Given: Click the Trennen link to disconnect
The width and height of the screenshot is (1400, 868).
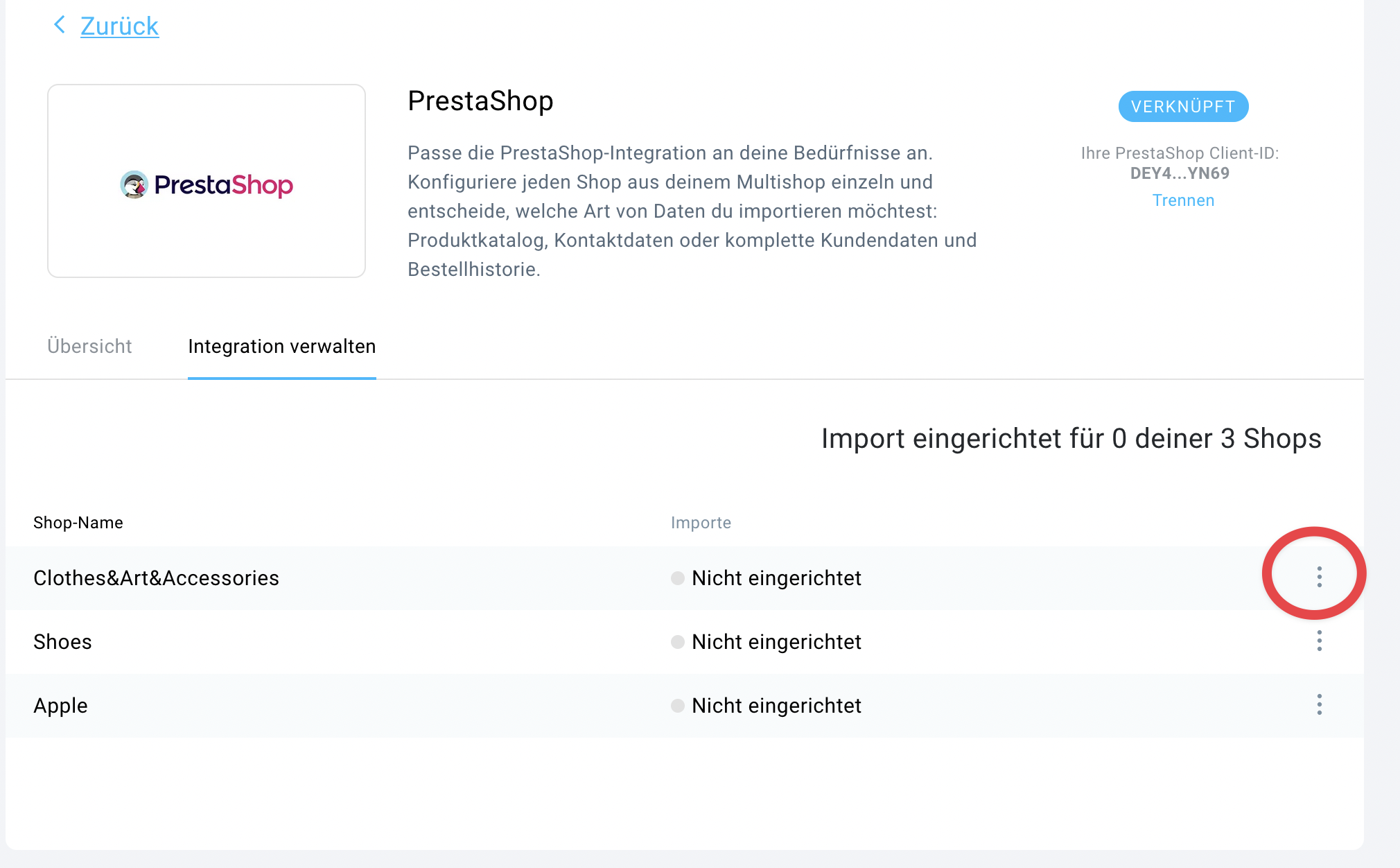Looking at the screenshot, I should click(1183, 200).
